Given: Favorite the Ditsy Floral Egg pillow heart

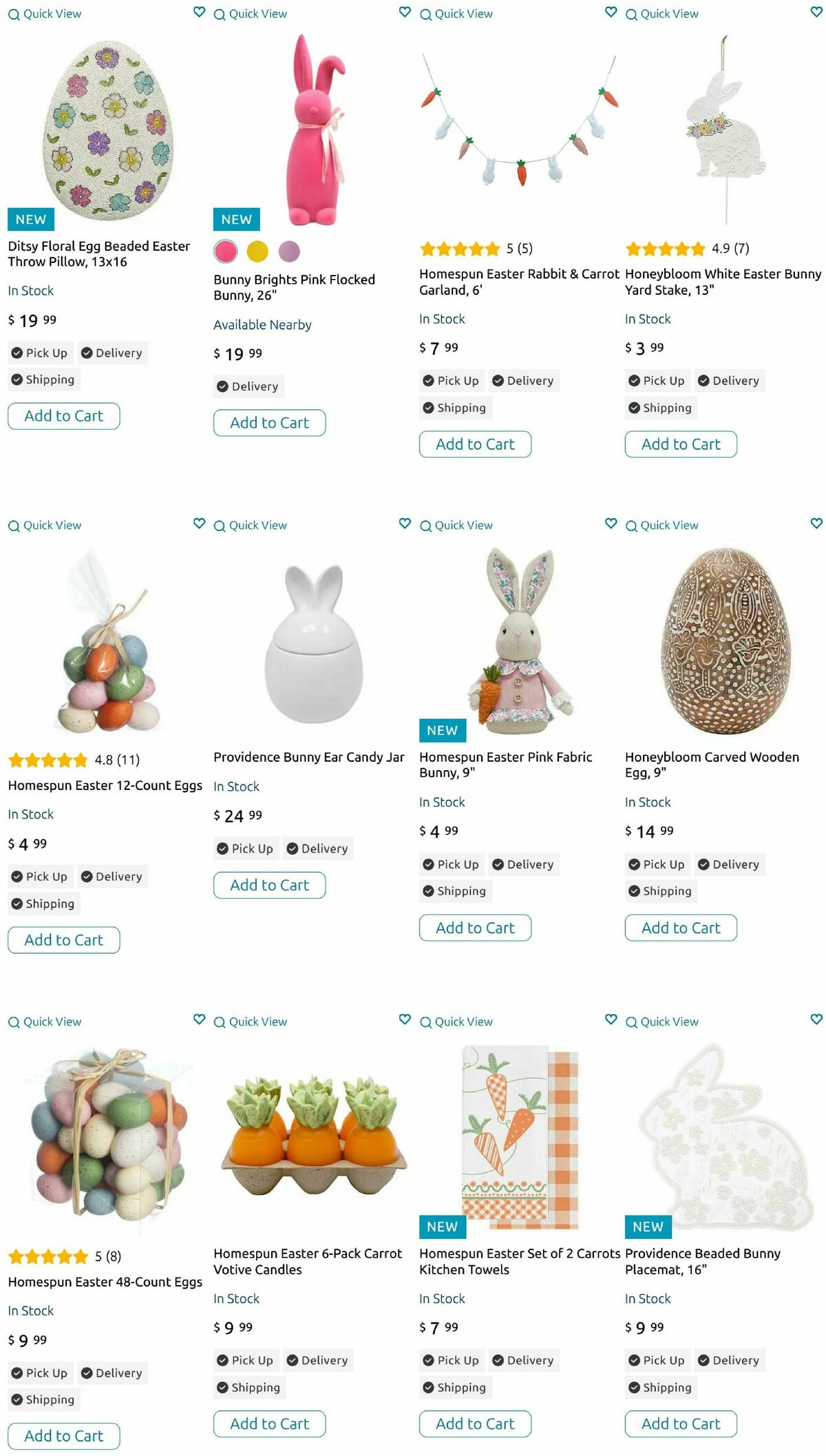Looking at the screenshot, I should tap(199, 12).
